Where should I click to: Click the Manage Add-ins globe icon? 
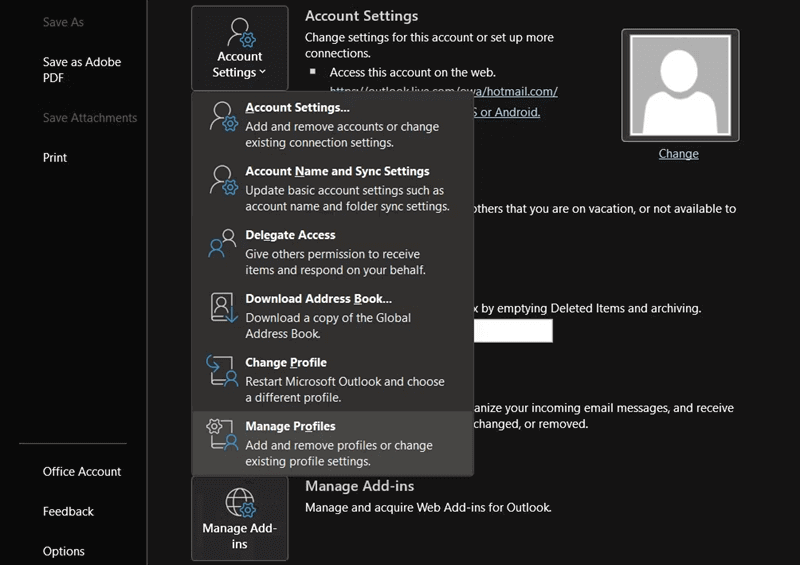click(239, 501)
